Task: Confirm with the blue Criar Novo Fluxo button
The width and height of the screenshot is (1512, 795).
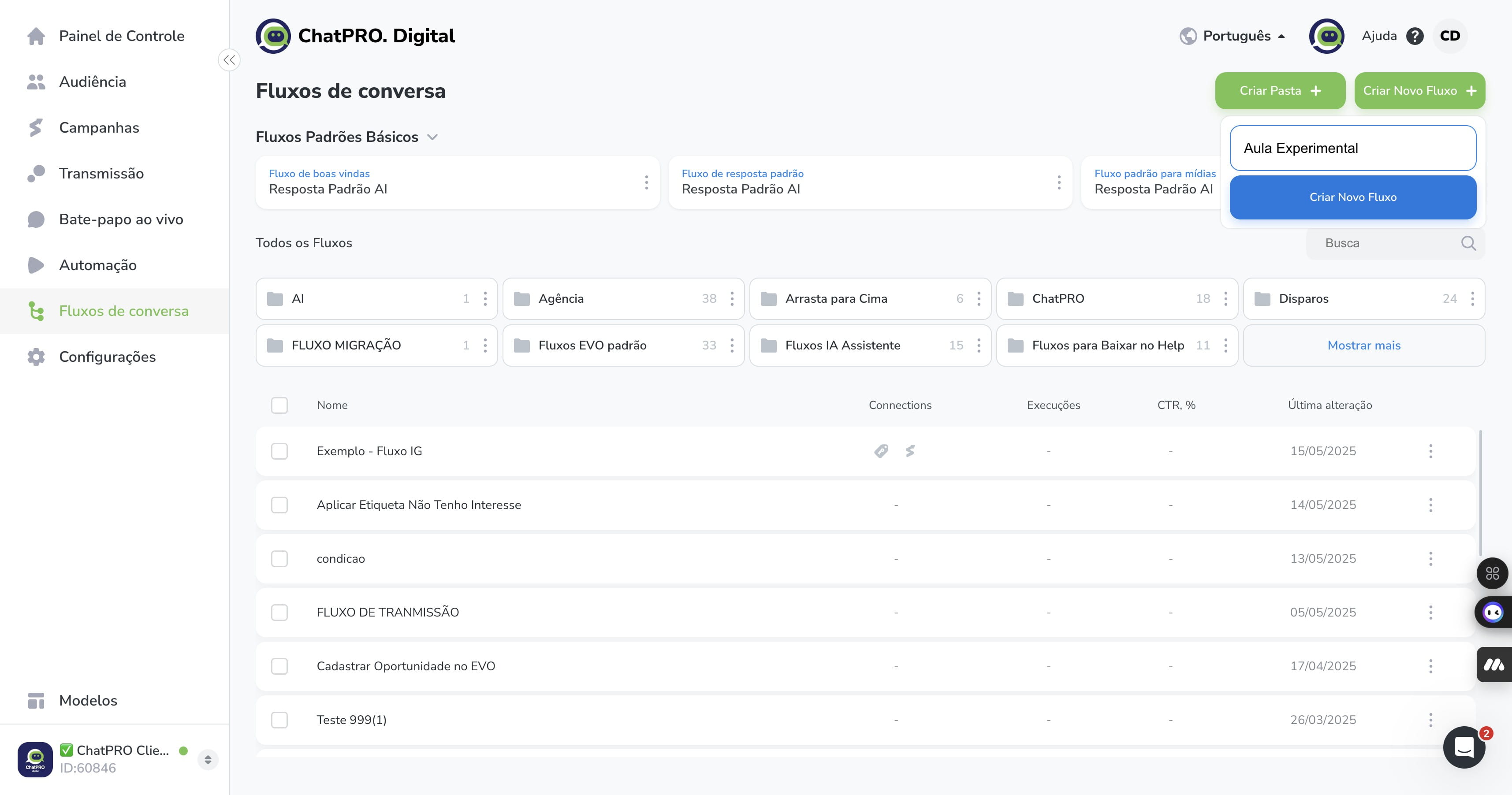Action: tap(1353, 197)
